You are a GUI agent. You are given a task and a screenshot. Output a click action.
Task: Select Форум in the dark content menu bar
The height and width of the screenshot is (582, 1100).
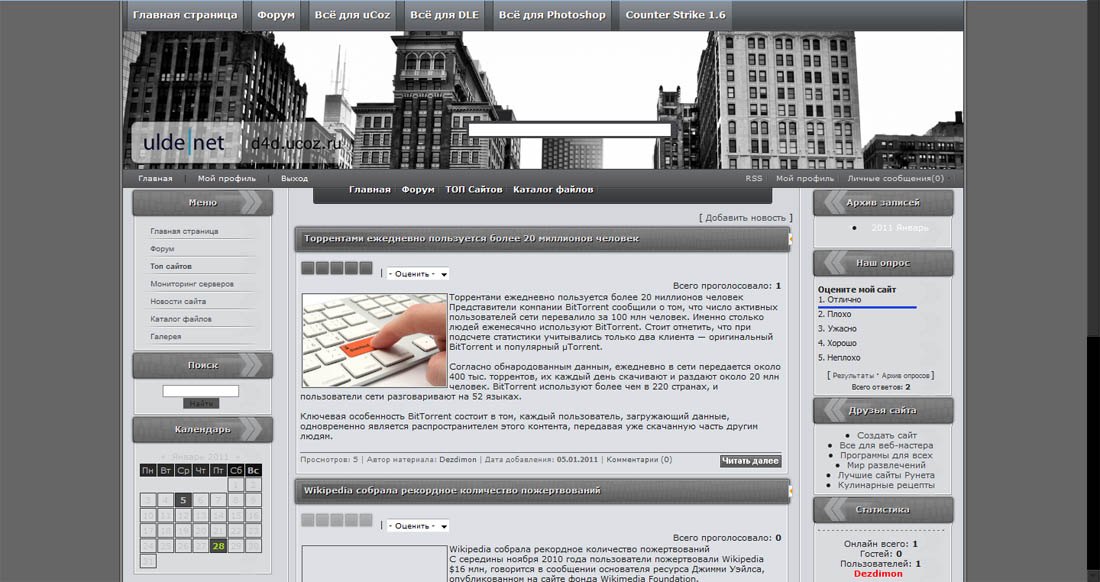point(418,189)
